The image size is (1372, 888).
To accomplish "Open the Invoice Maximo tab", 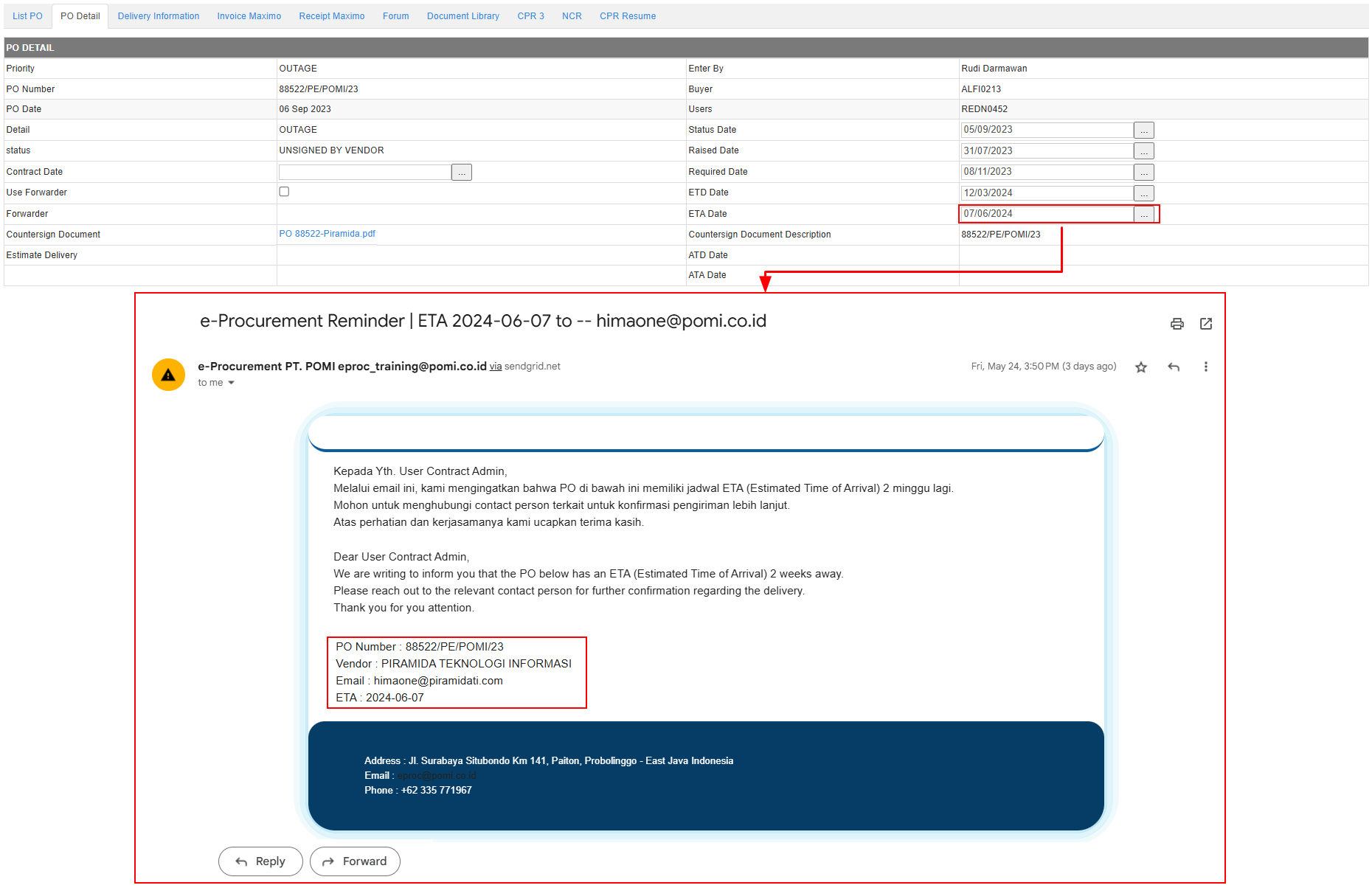I will [x=249, y=16].
